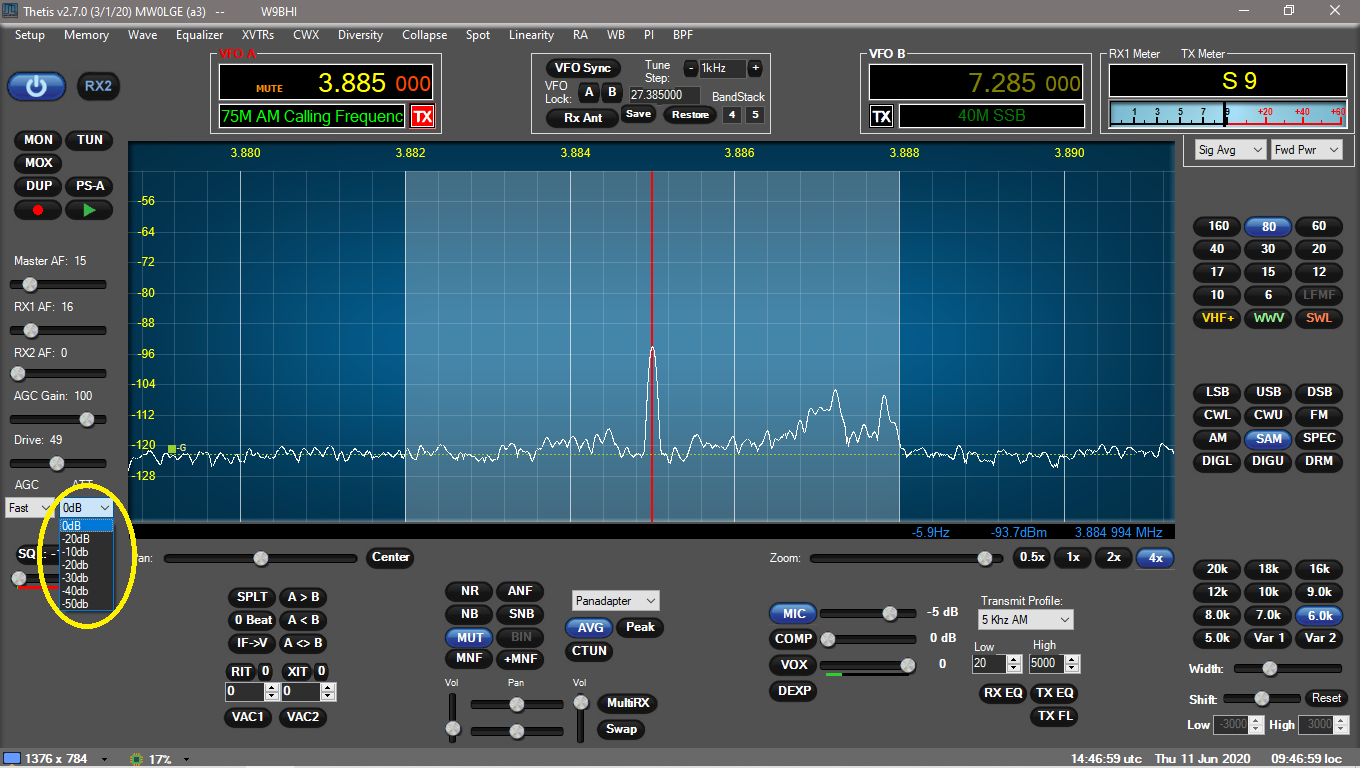Click the VFO Lock A button
This screenshot has height=768, width=1360.
point(588,93)
